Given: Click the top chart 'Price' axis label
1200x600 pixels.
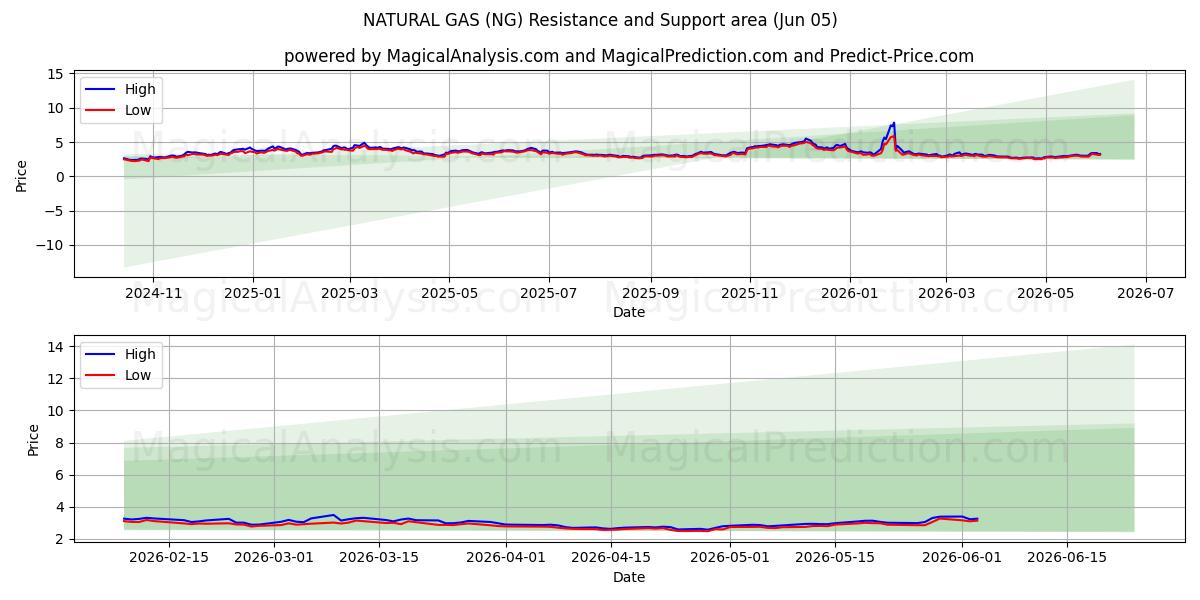Looking at the screenshot, I should [22, 174].
